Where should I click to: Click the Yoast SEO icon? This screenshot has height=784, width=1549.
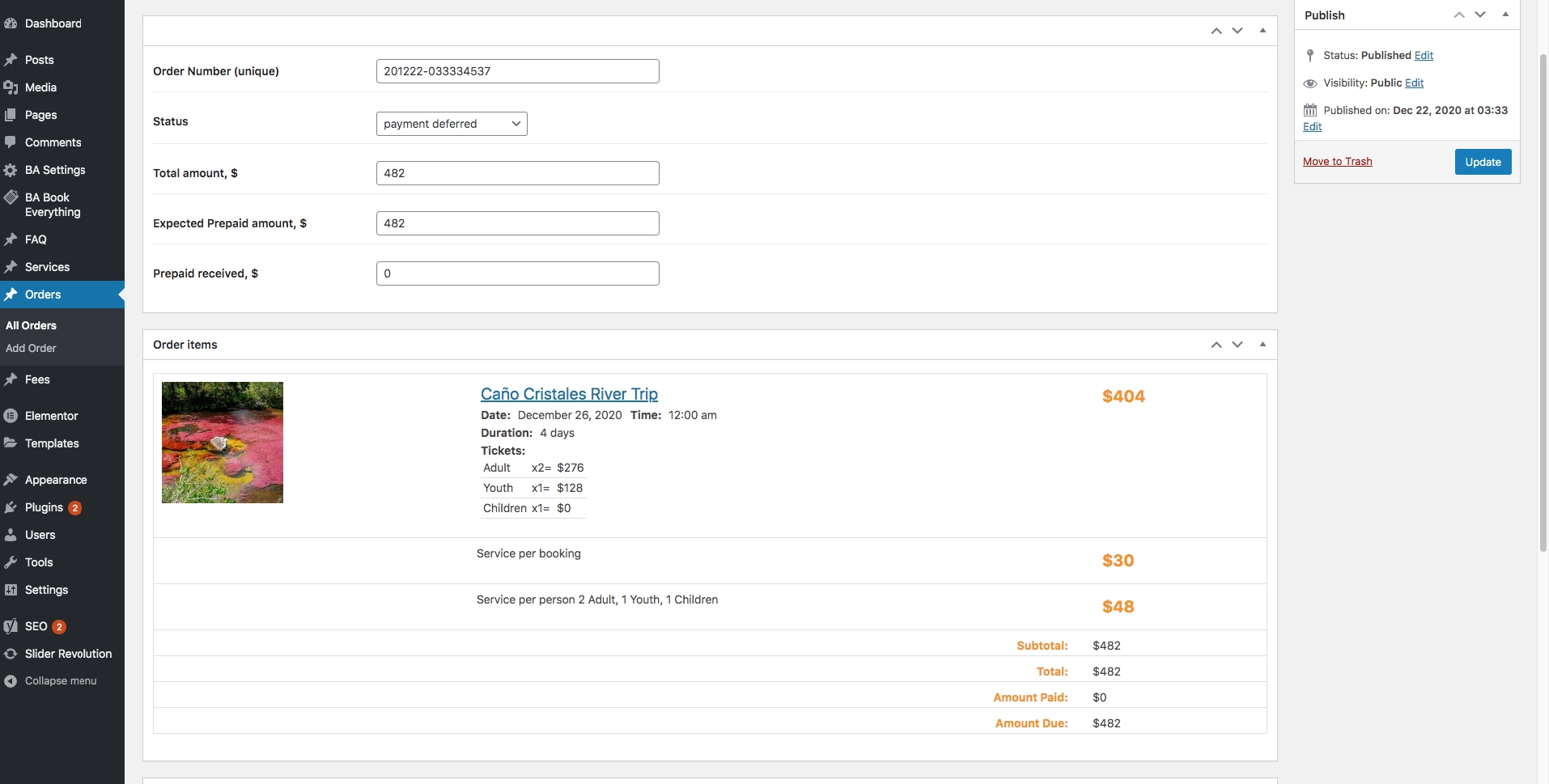(x=11, y=626)
